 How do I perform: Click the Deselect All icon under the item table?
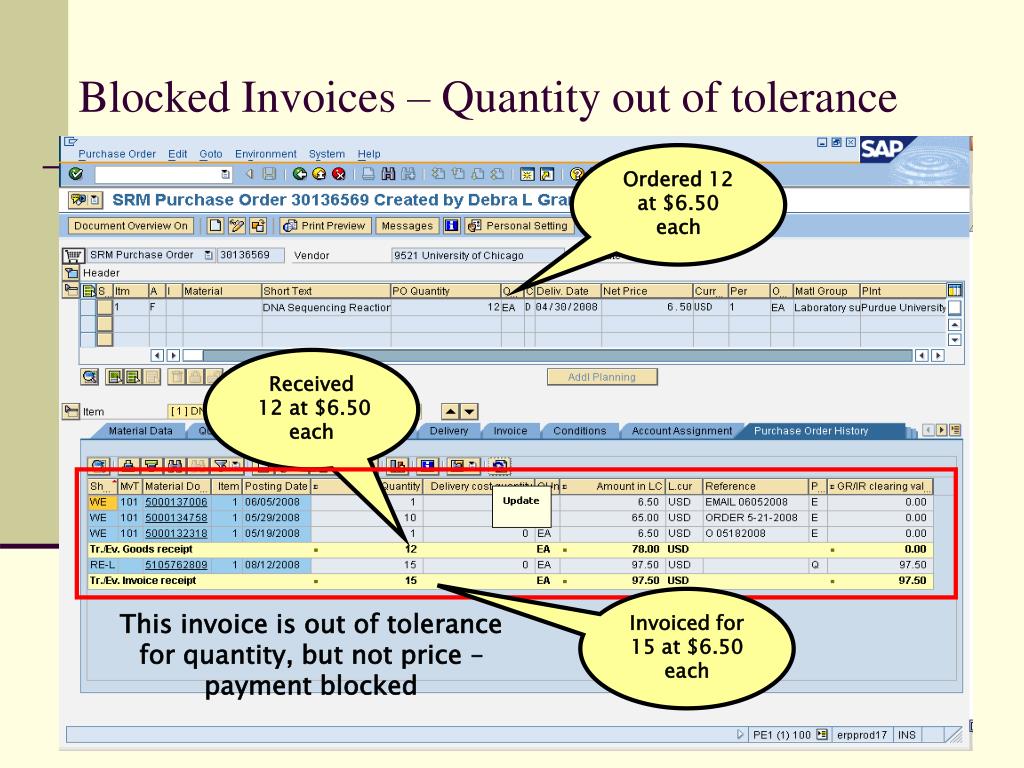[133, 377]
